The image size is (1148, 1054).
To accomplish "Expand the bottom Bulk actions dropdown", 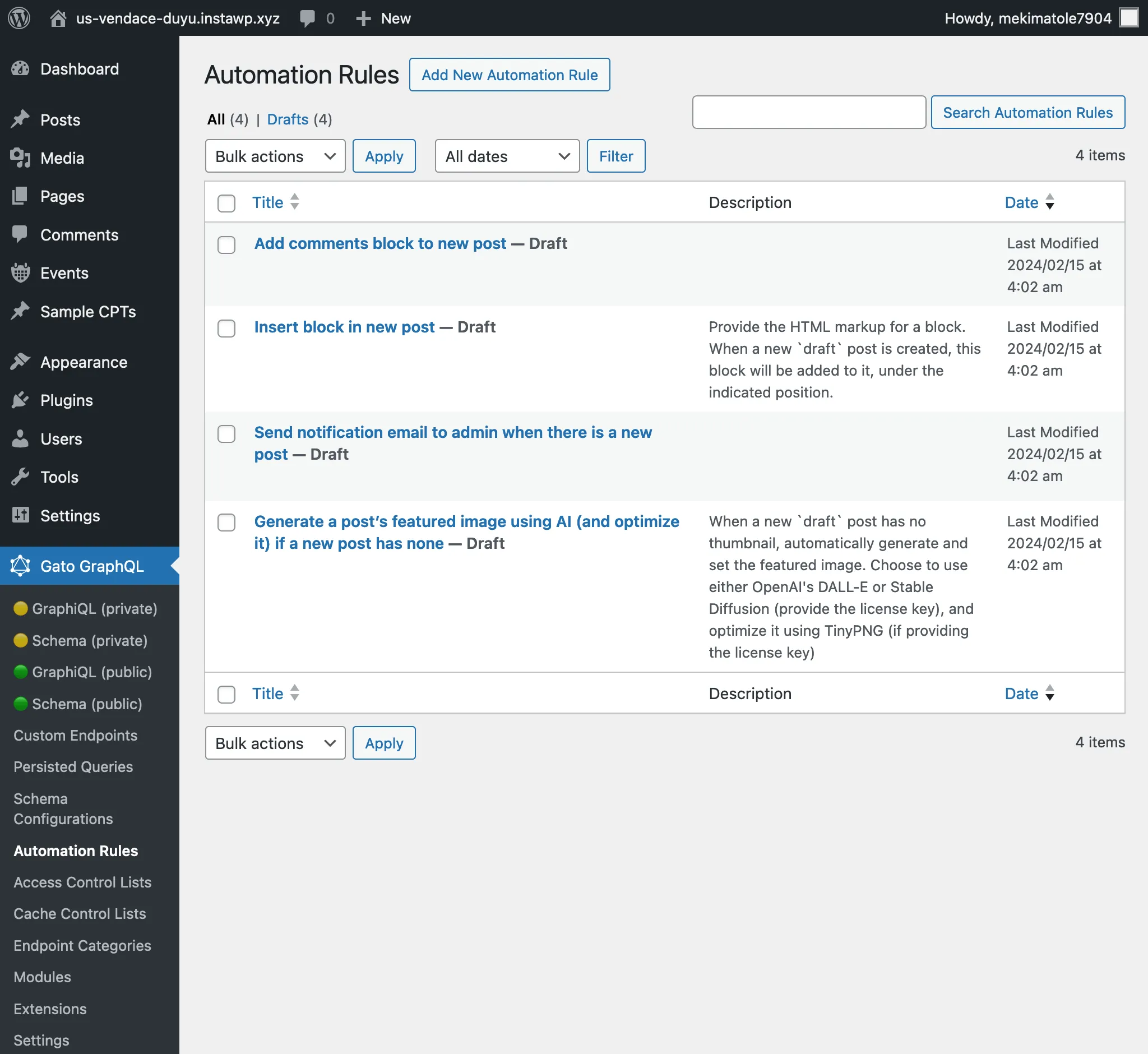I will click(275, 743).
